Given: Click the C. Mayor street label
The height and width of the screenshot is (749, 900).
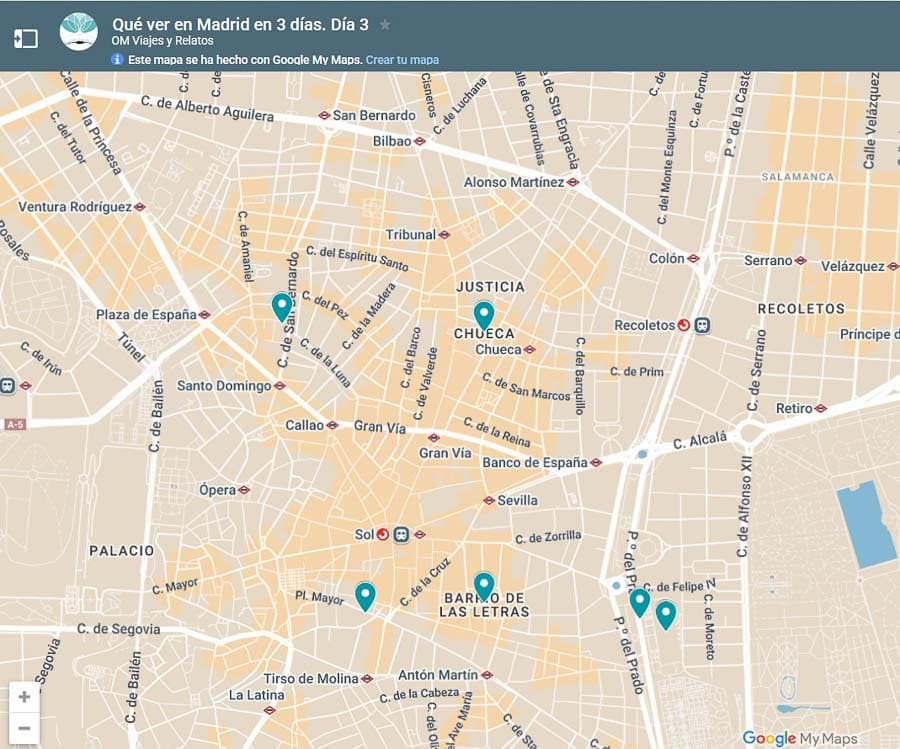Looking at the screenshot, I should tap(175, 586).
